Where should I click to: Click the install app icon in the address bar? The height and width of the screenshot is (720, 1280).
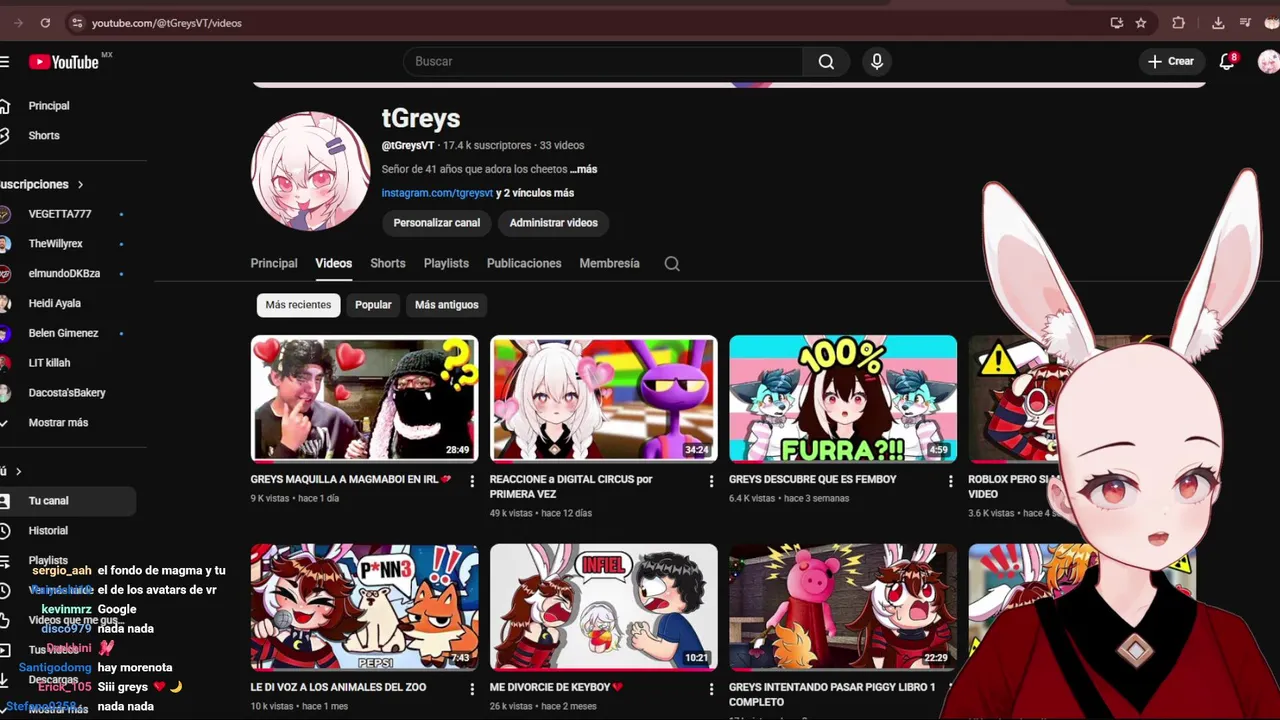click(1116, 23)
